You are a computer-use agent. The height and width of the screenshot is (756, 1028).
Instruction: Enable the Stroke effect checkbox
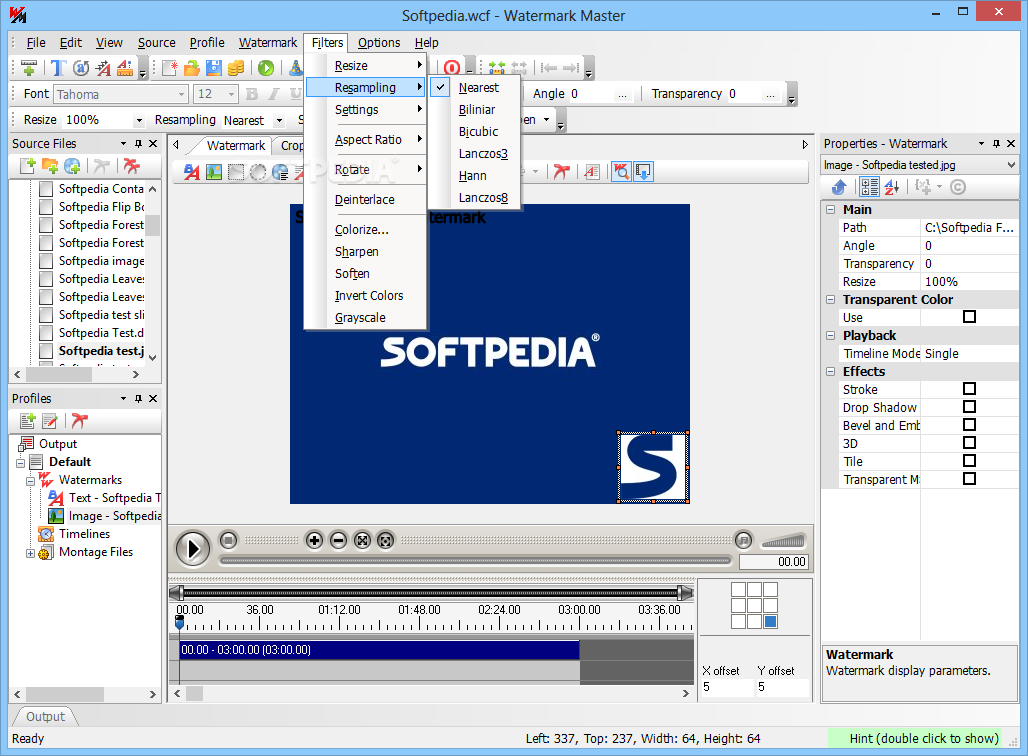(x=969, y=389)
